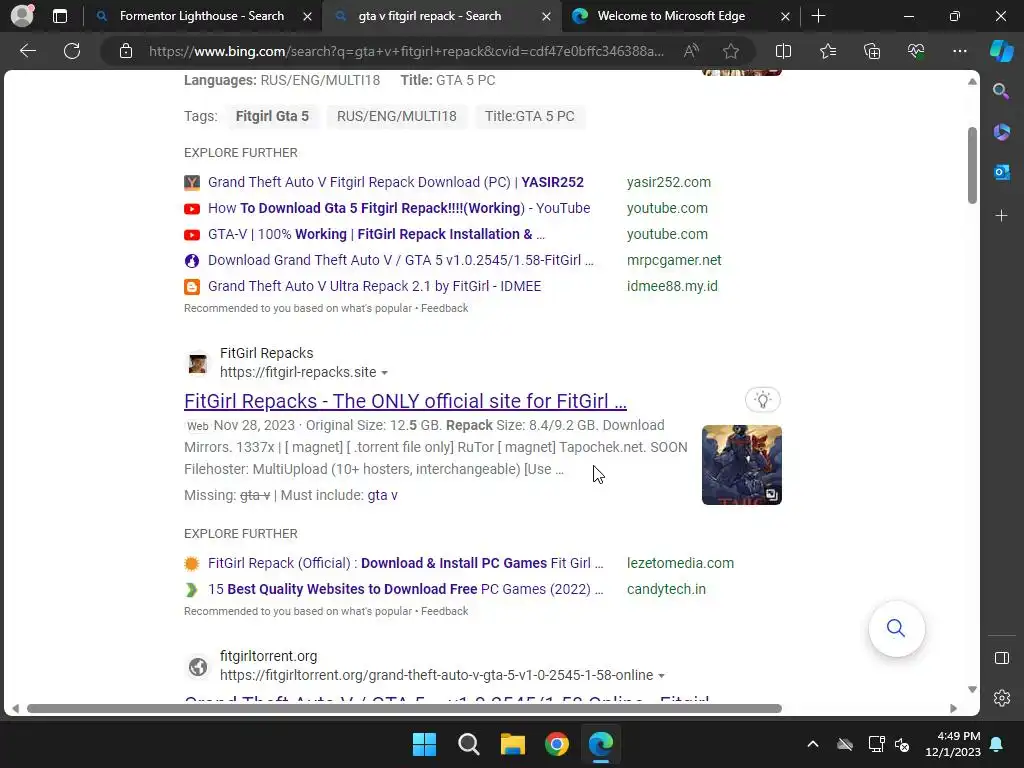Viewport: 1024px width, 768px height.
Task: Launch Google Chrome from the taskbar
Action: tap(556, 744)
